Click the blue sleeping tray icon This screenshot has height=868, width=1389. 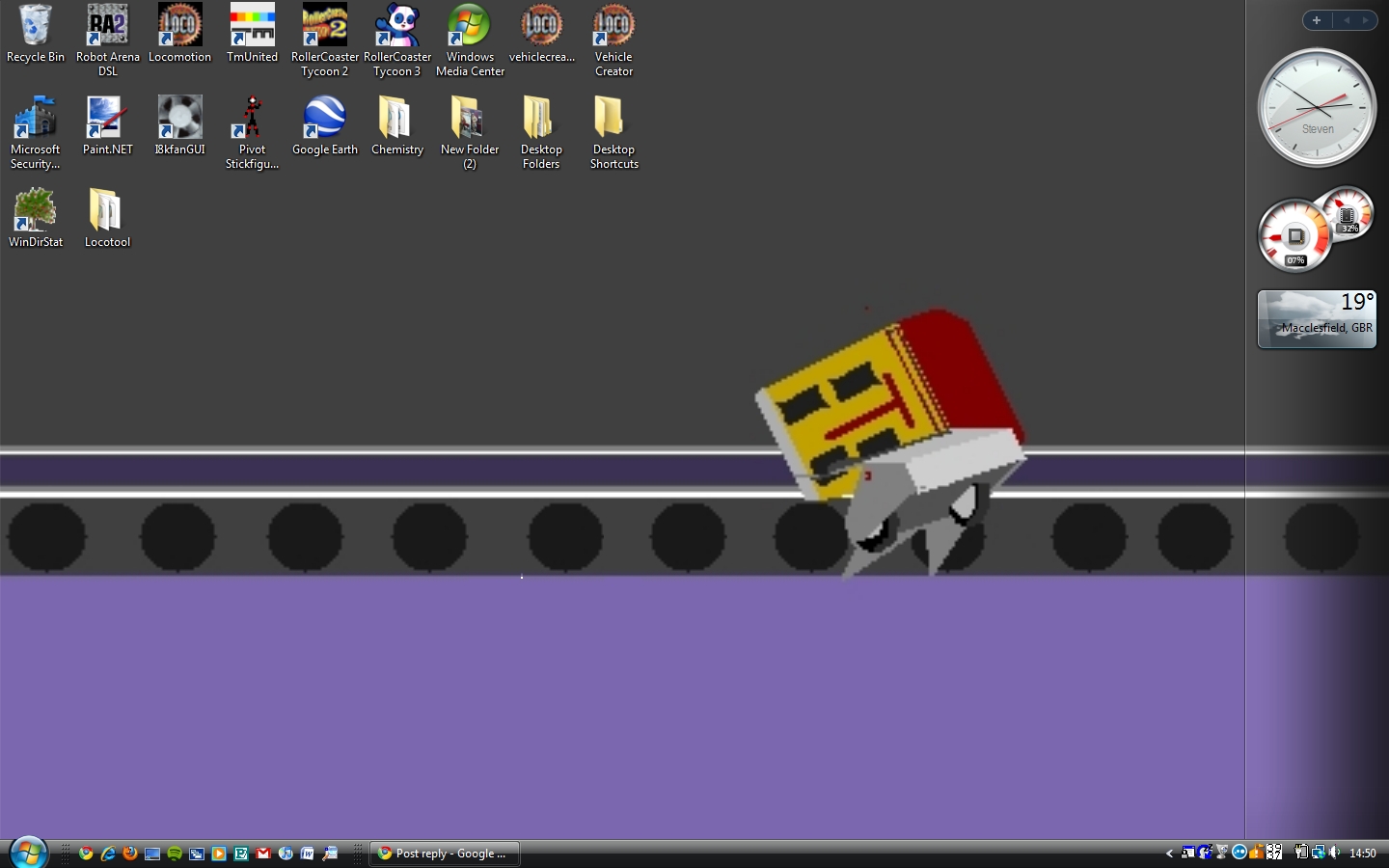coord(1205,853)
